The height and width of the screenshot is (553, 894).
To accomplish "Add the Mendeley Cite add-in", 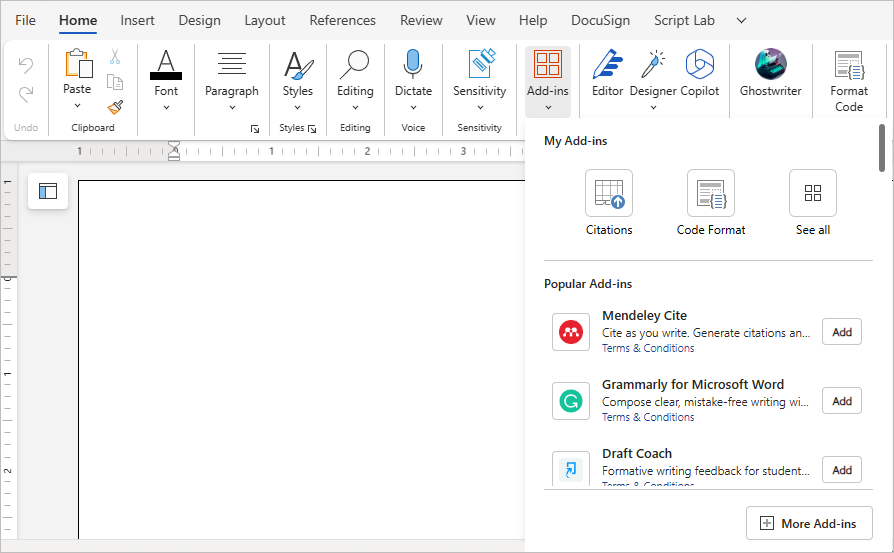I will (x=841, y=332).
